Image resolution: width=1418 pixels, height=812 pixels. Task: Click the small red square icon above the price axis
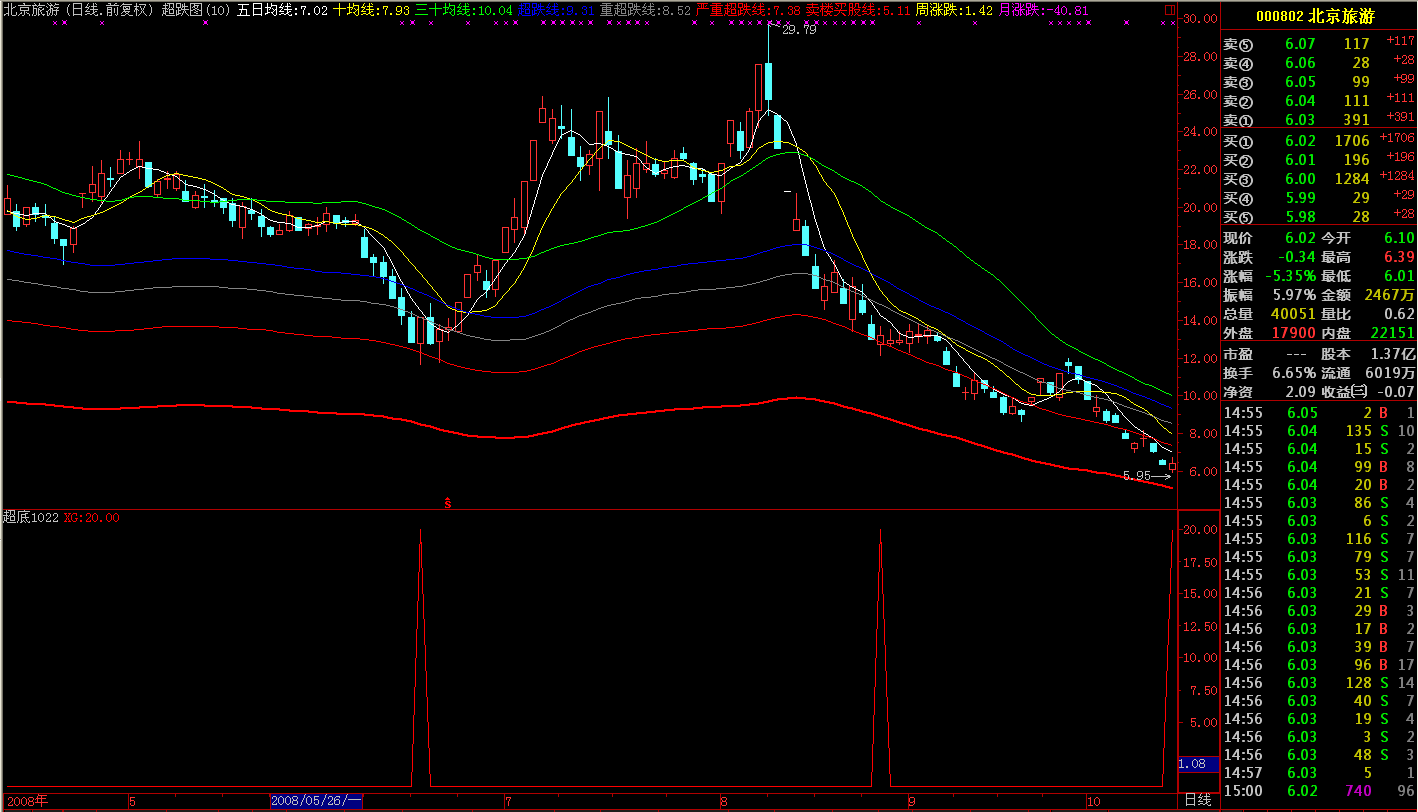[1170, 10]
